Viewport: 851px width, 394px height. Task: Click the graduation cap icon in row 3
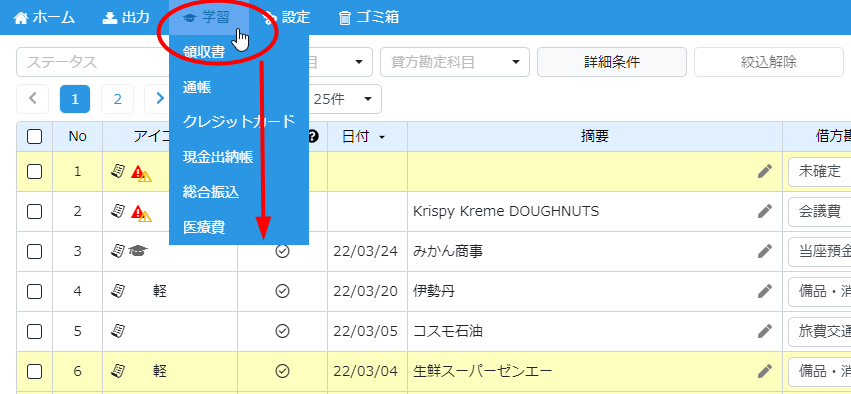pos(138,251)
